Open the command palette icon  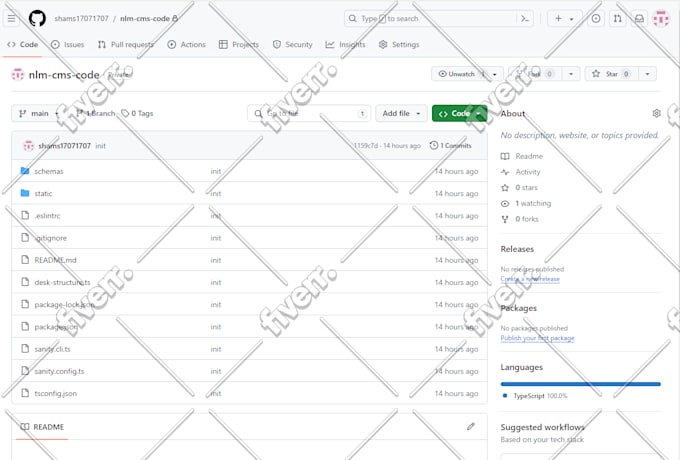pos(525,18)
